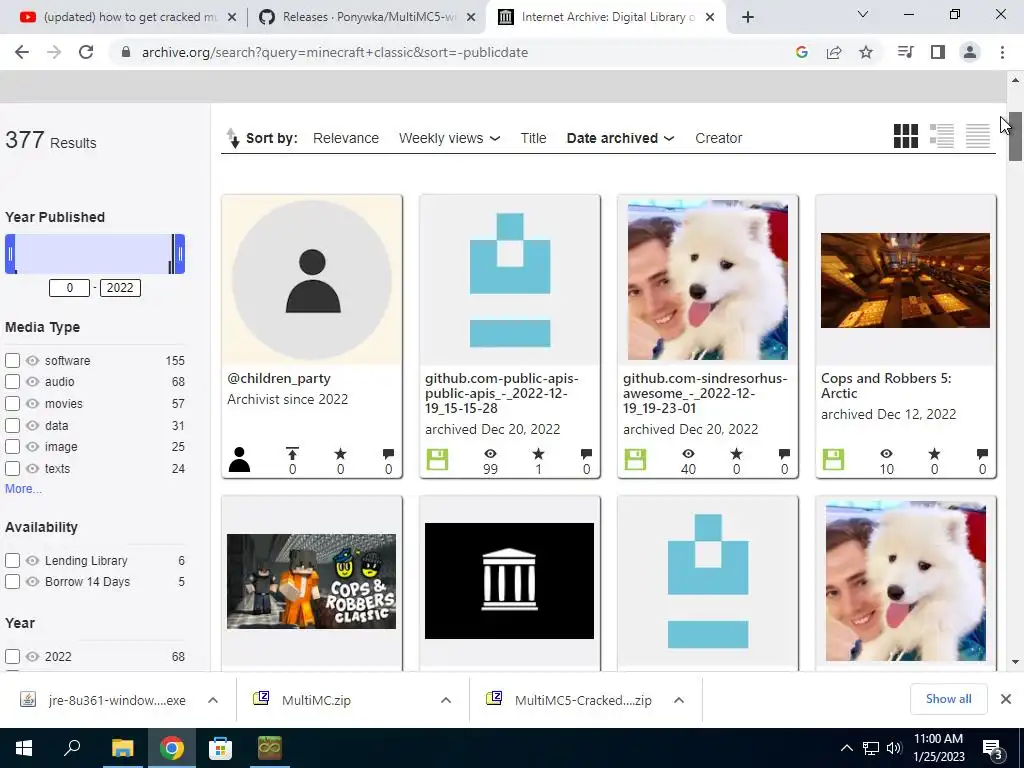The image size is (1024, 768).
Task: Toggle eye icon beside Lending Library
Action: pos(33,560)
